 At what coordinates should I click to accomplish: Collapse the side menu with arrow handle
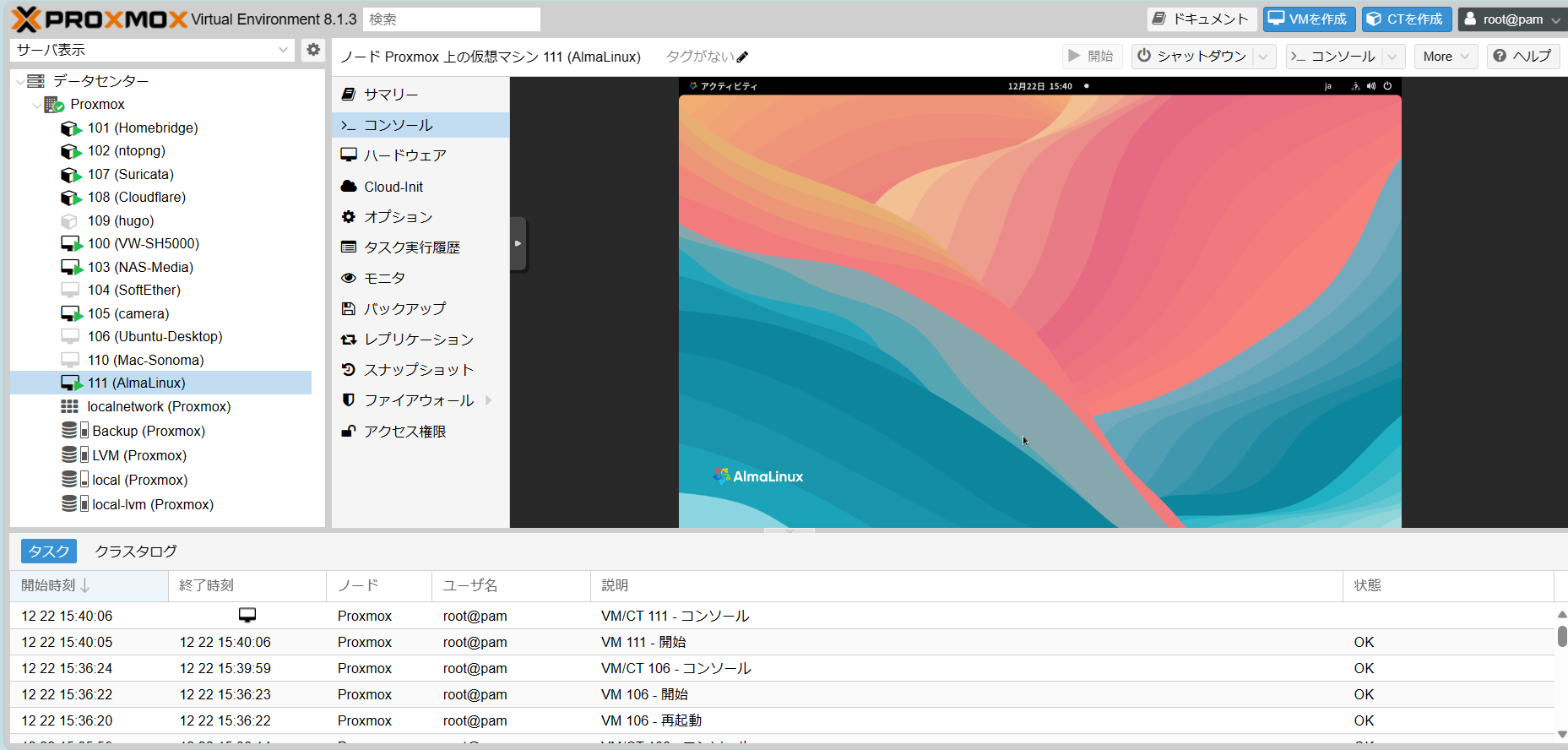[x=518, y=243]
